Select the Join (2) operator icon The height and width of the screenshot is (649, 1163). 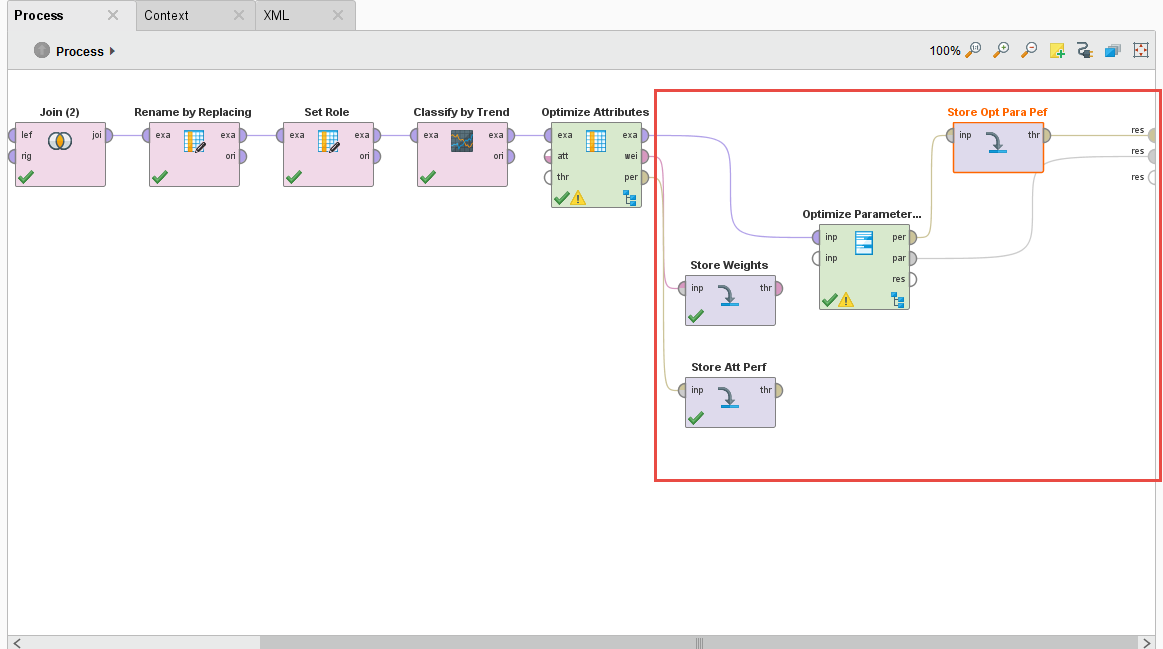(60, 140)
